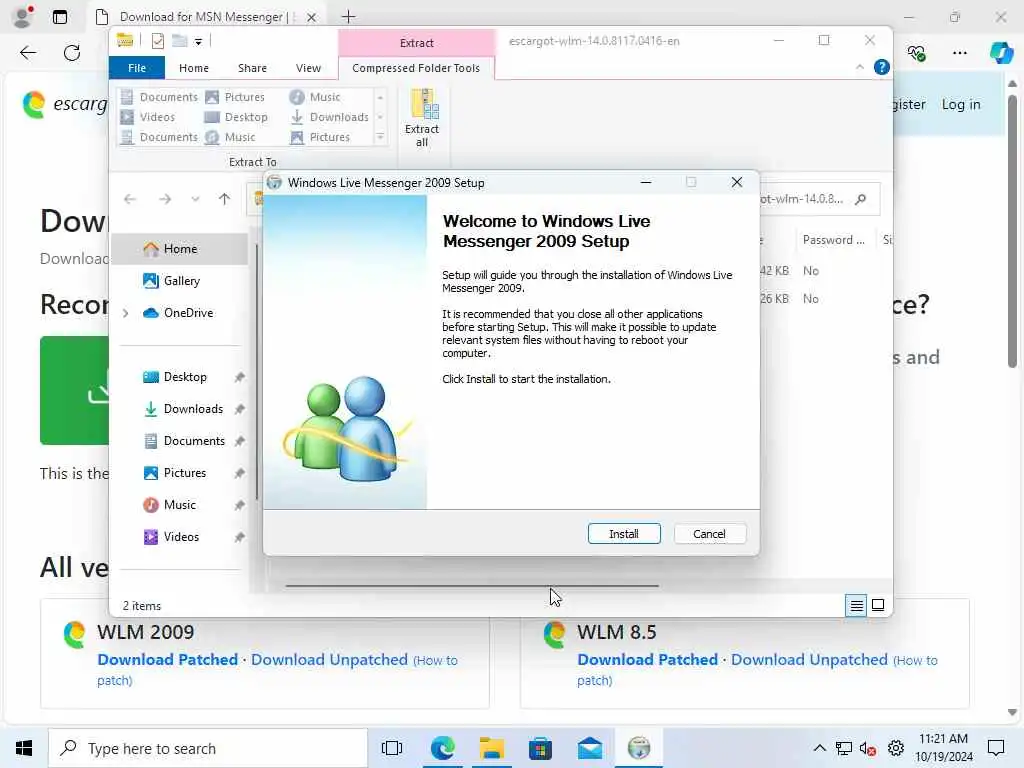Click Log in on Escargot webpage

click(961, 104)
